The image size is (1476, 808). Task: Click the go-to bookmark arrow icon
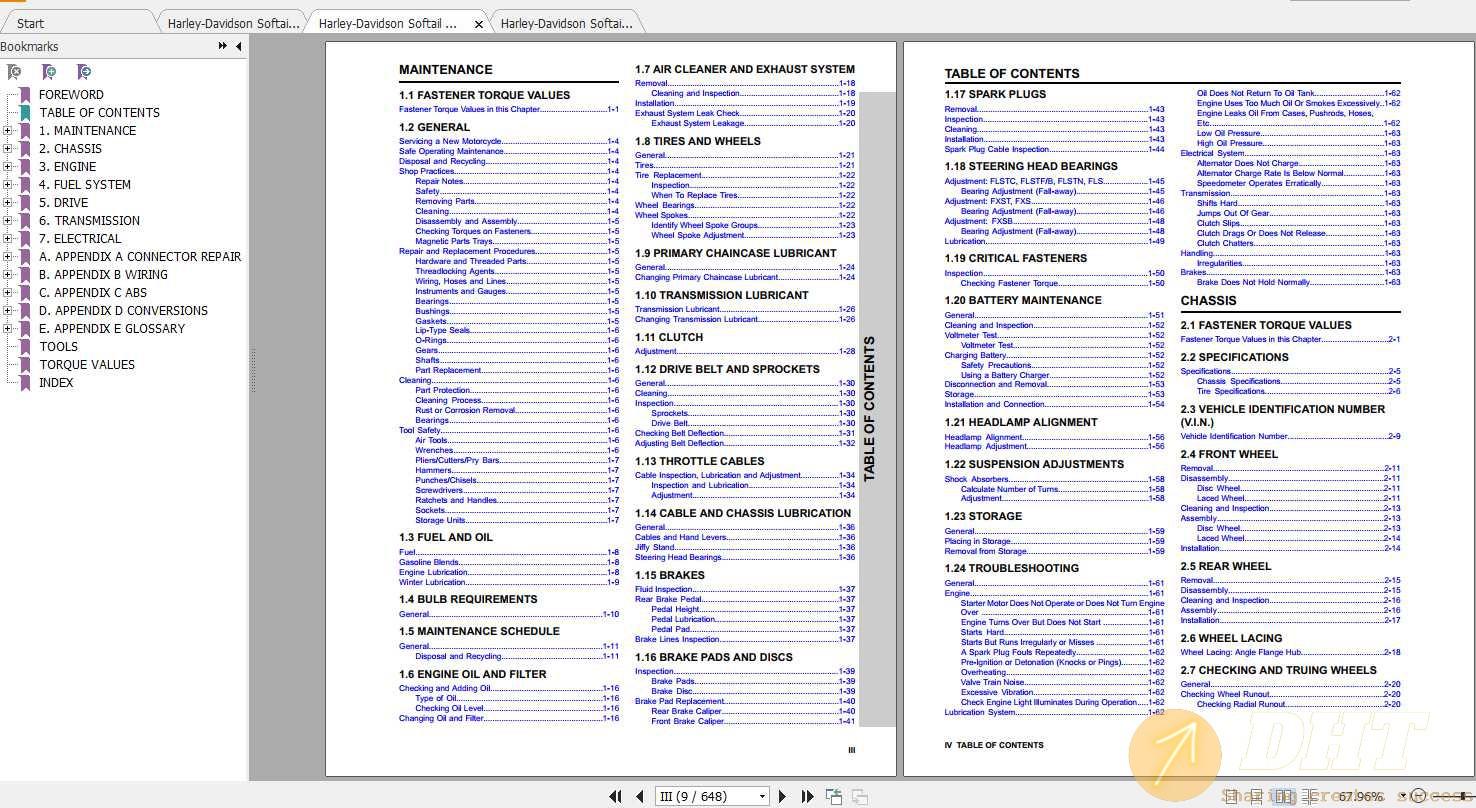pos(84,72)
